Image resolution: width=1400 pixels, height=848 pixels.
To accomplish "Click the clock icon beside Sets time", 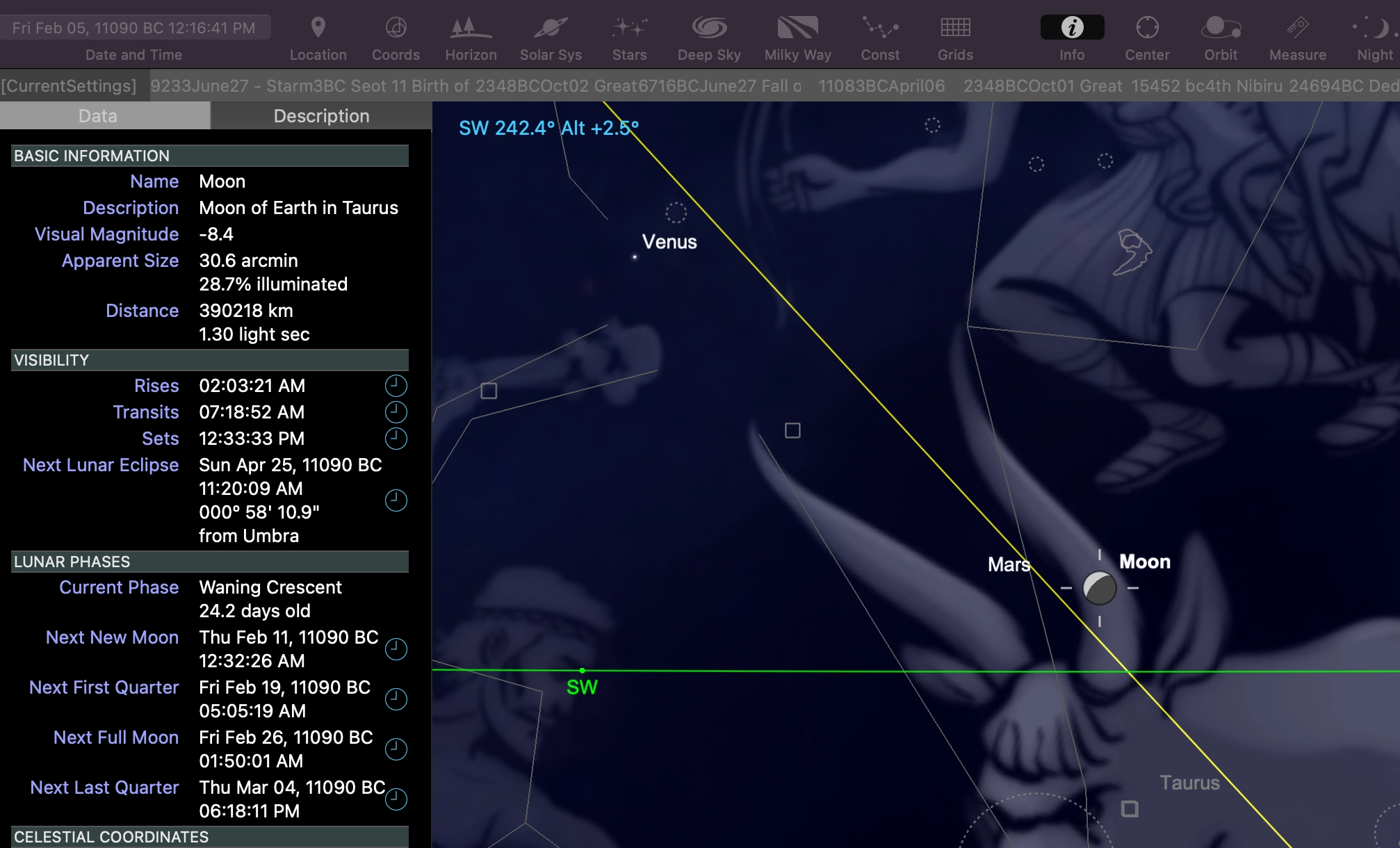I will click(x=396, y=439).
